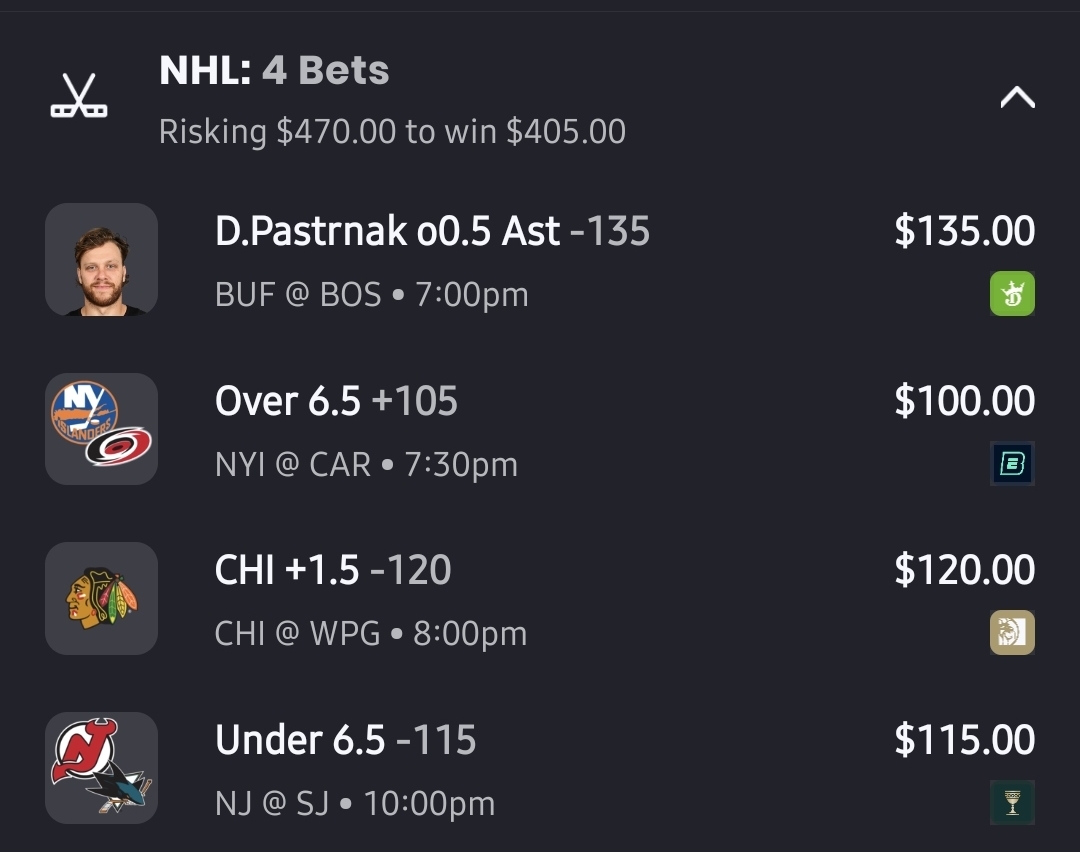Click the blue 'B' sportsbook icon

tap(1012, 463)
